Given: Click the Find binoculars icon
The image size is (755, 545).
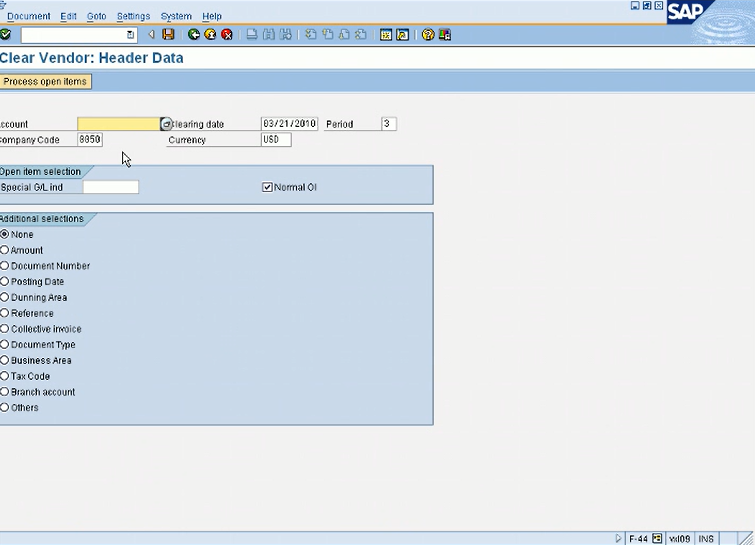Looking at the screenshot, I should 269,35.
